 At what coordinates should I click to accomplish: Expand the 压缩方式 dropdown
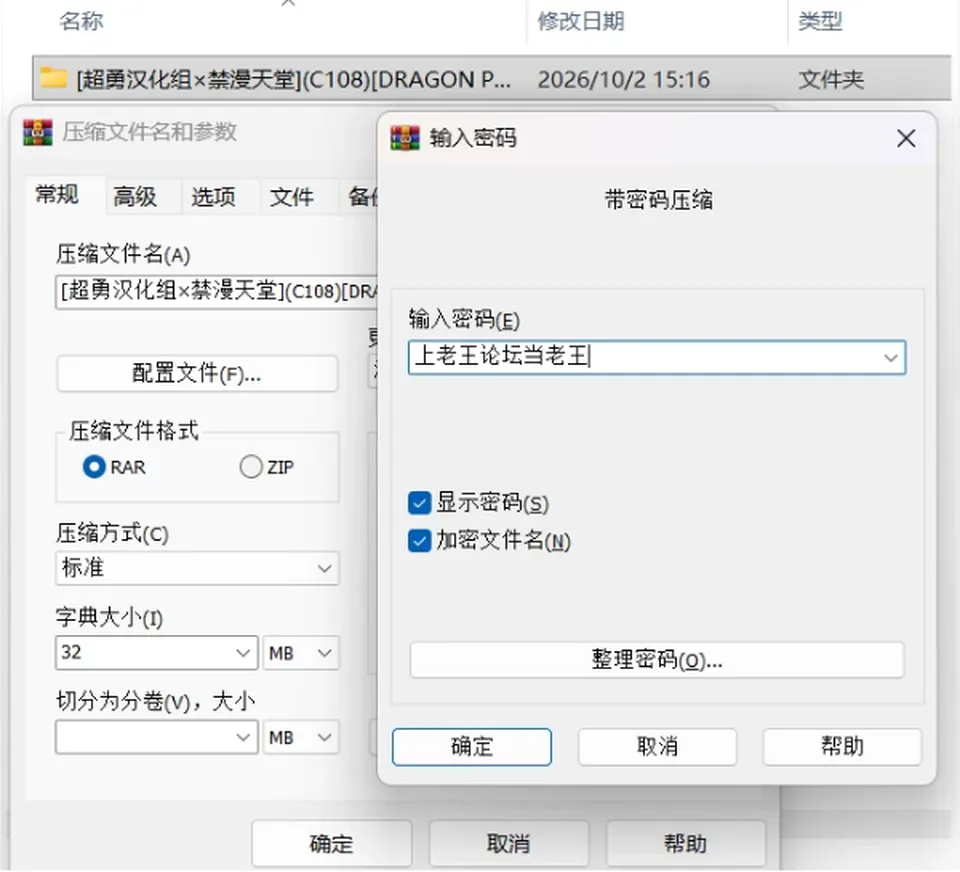[x=324, y=568]
